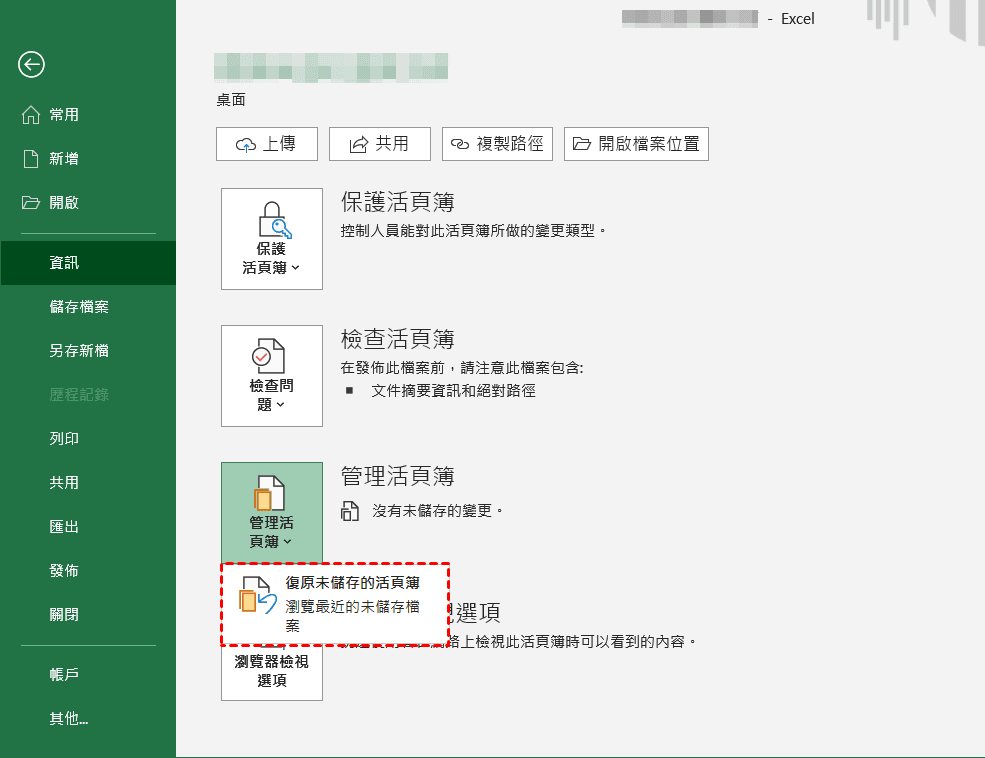The height and width of the screenshot is (758, 985).
Task: Expand the 保護活頁簿 dropdown chevron
Action: pos(293,267)
